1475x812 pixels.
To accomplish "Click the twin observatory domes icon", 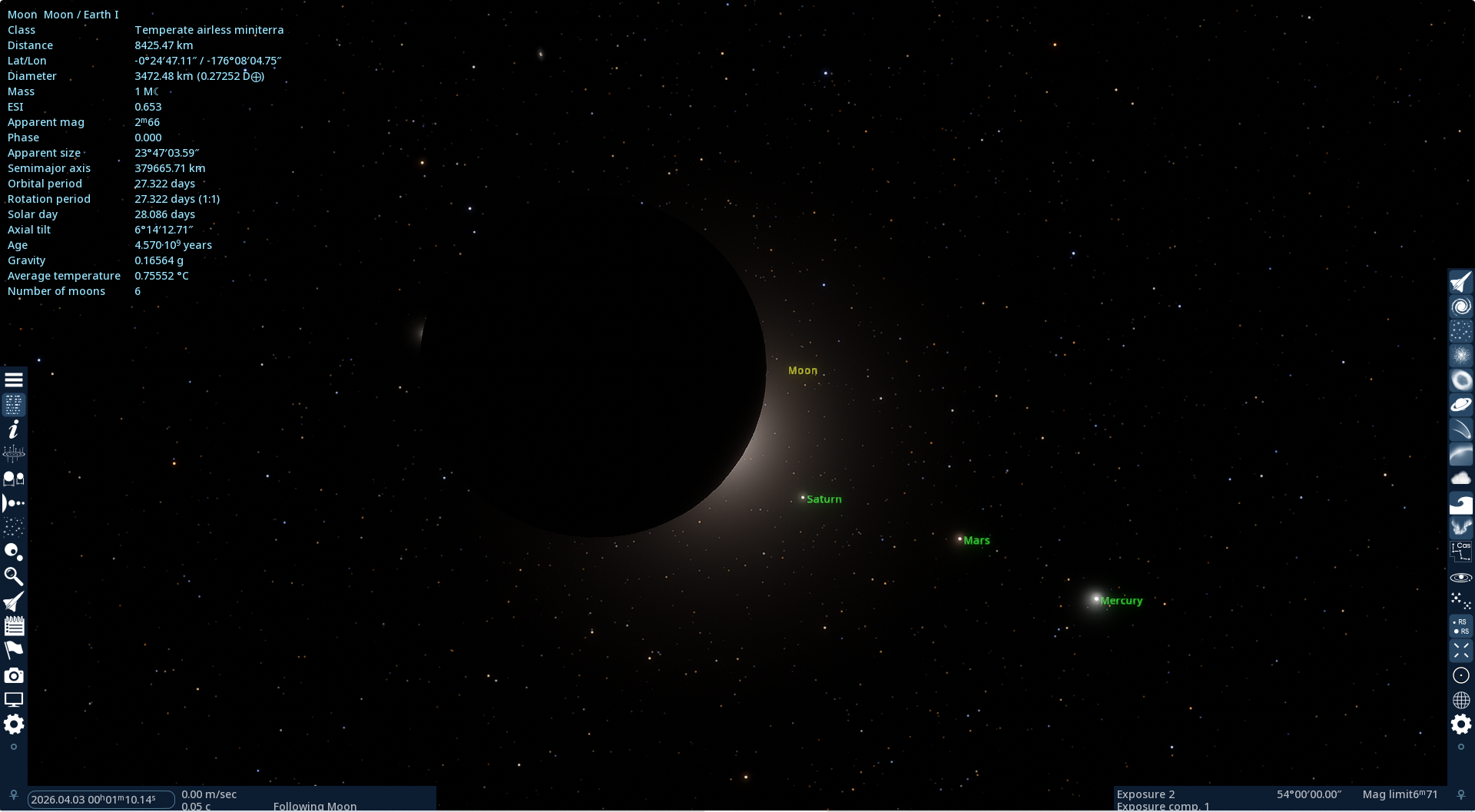I will (14, 479).
